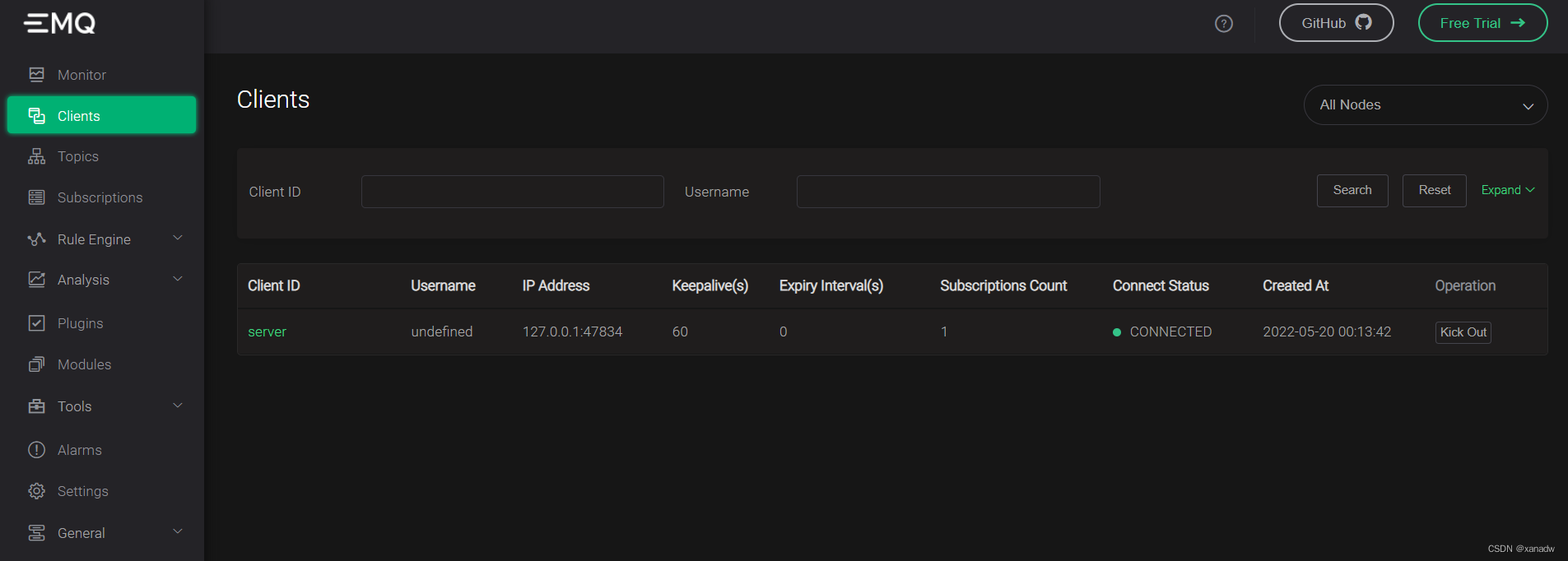Open the Subscriptions page
Viewport: 1568px width, 561px height.
pyautogui.click(x=100, y=197)
